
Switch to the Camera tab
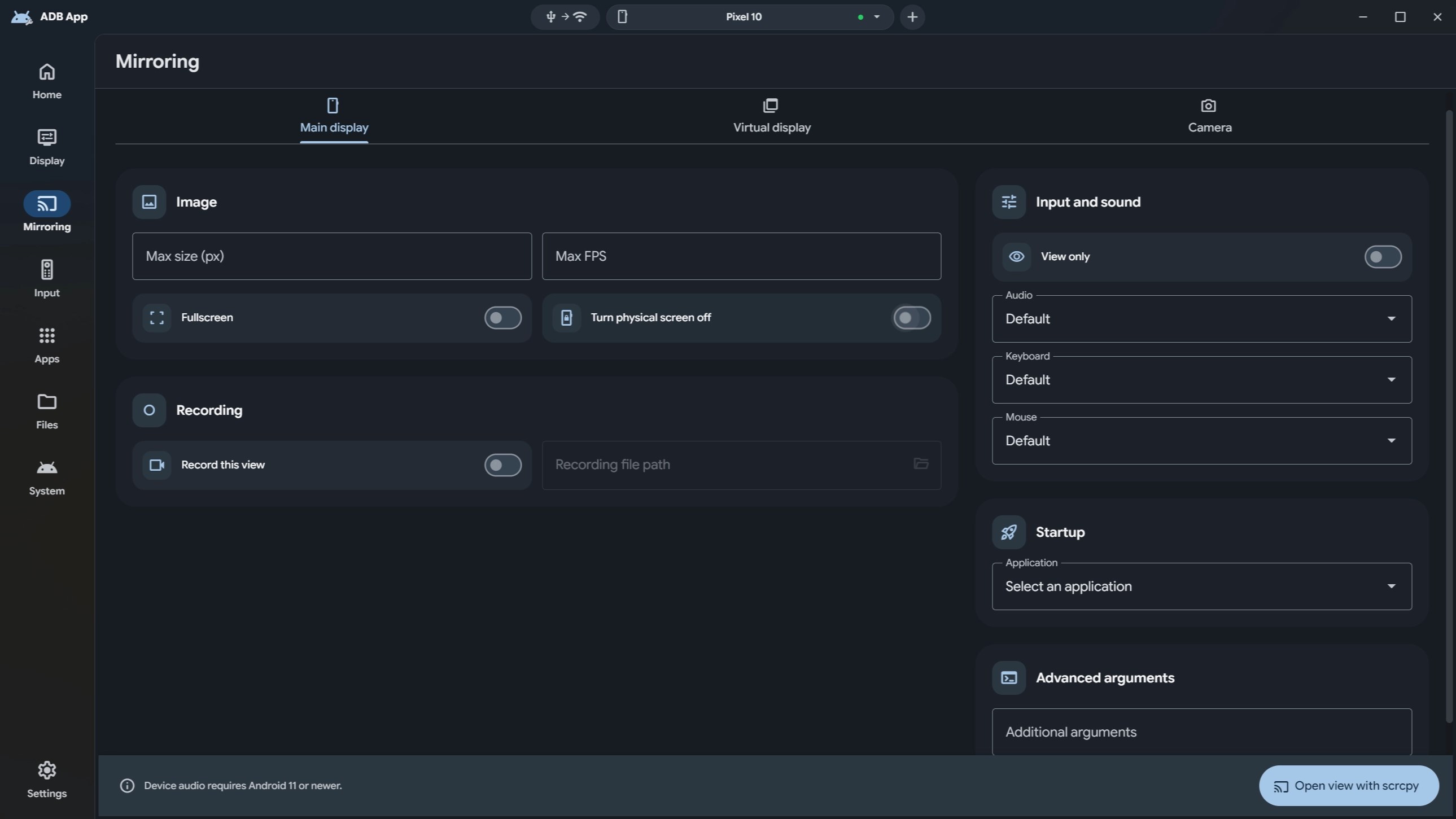(1209, 116)
